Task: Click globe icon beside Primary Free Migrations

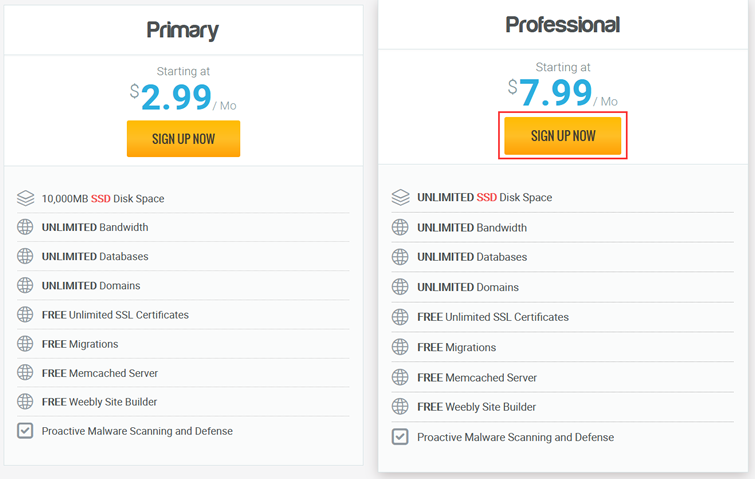Action: tap(25, 344)
